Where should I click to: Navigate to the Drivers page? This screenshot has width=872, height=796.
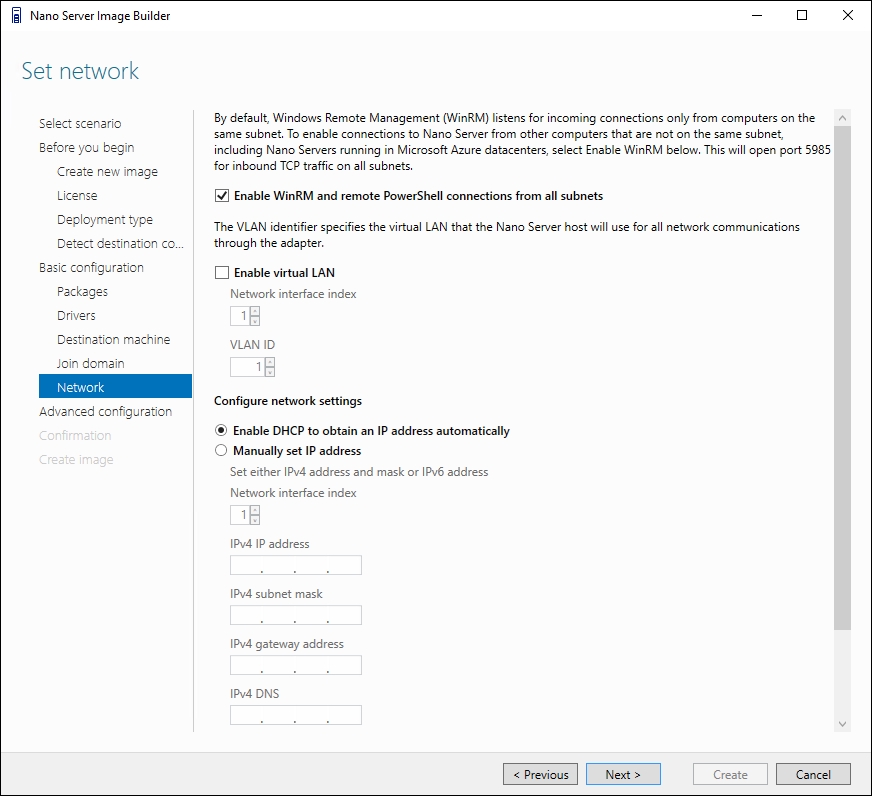(76, 315)
